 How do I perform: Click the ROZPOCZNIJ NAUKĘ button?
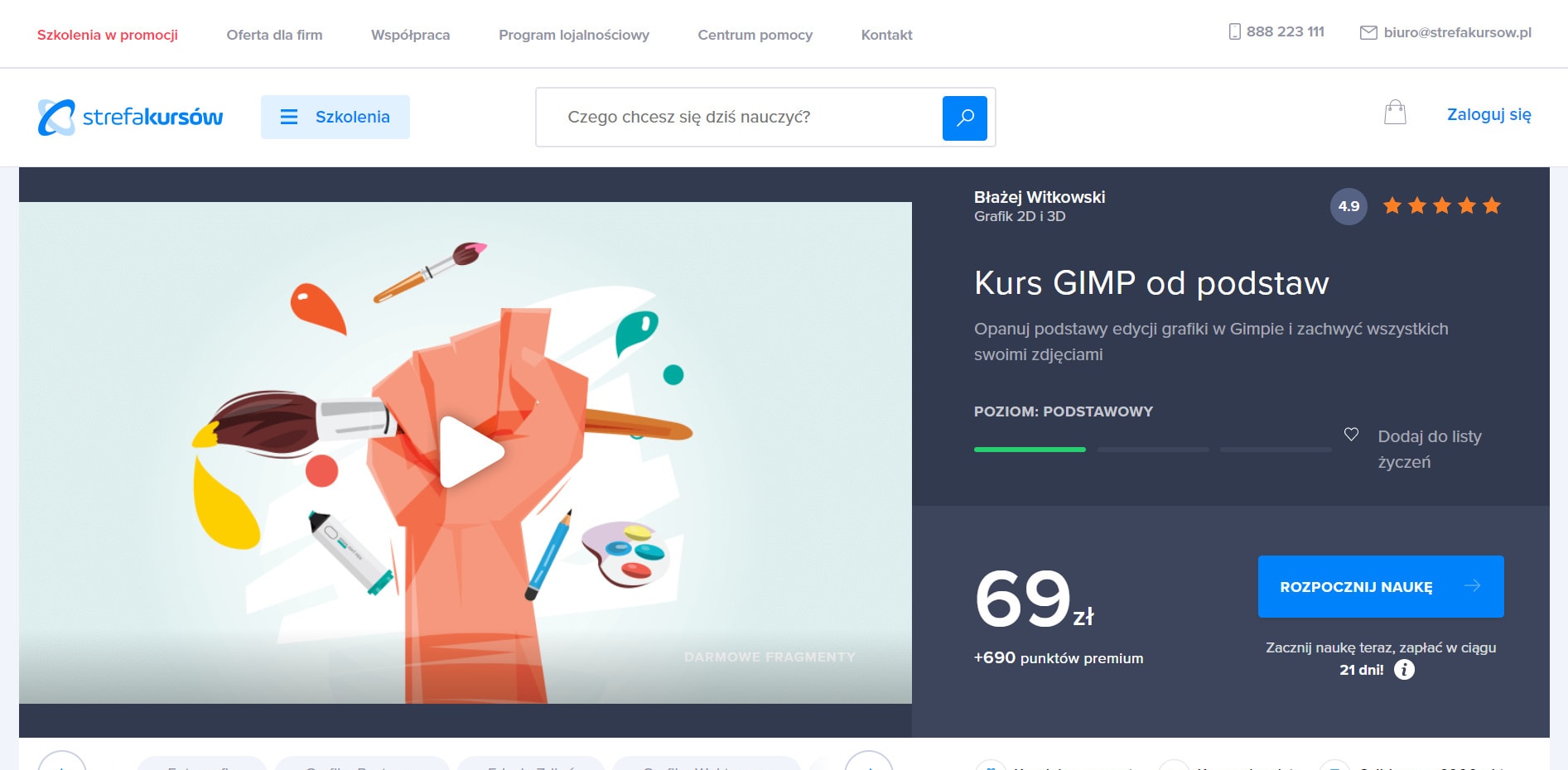click(x=1381, y=586)
